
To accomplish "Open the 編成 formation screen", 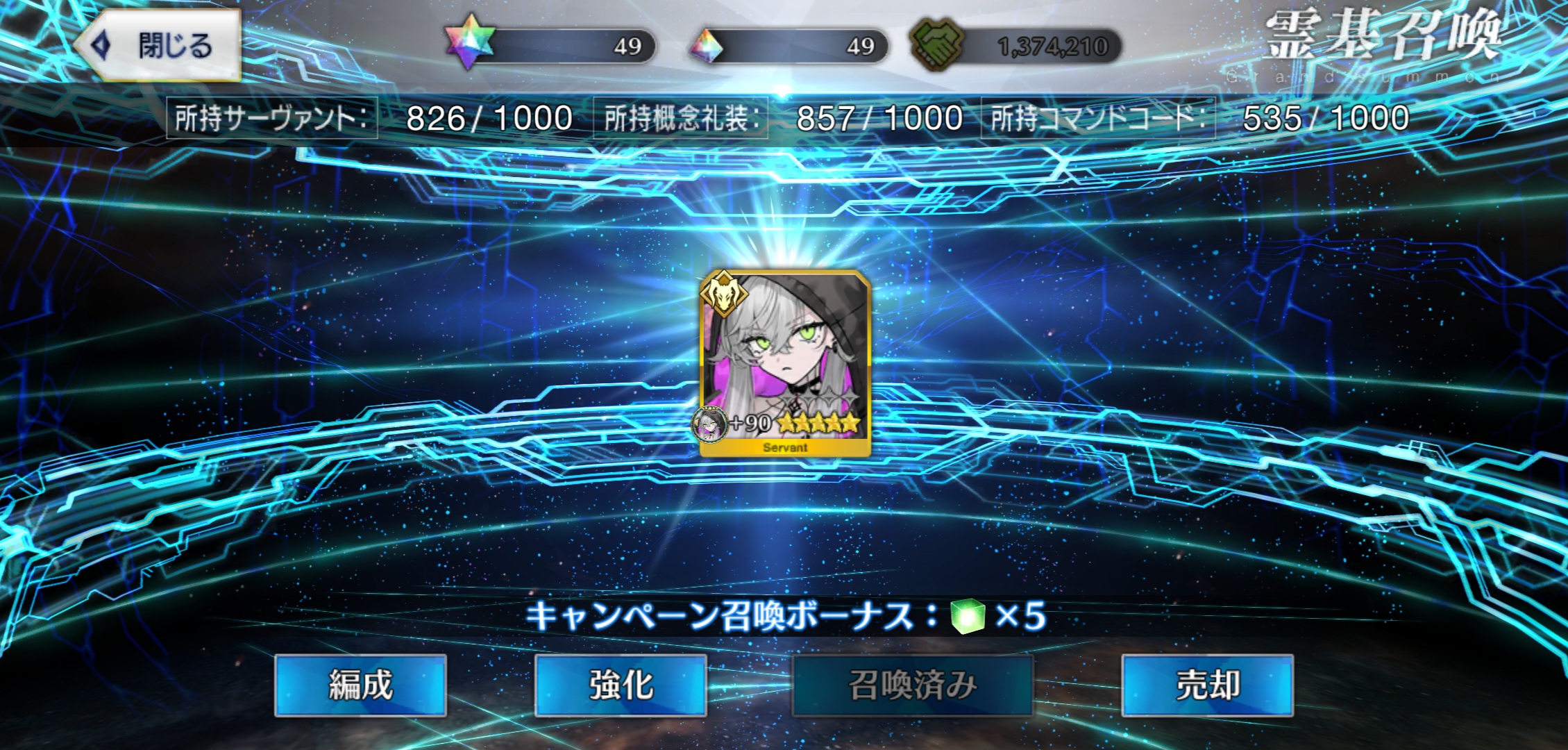I will coord(360,685).
